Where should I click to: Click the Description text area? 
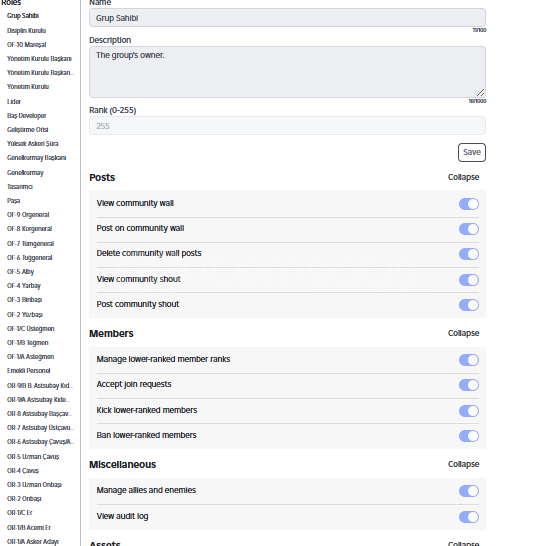click(x=287, y=72)
